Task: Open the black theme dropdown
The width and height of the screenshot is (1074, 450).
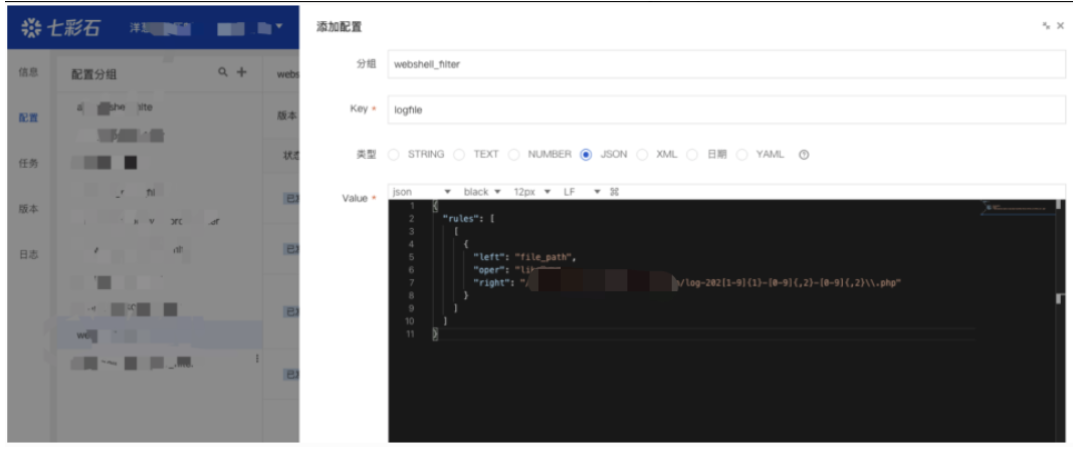Action: (x=482, y=192)
